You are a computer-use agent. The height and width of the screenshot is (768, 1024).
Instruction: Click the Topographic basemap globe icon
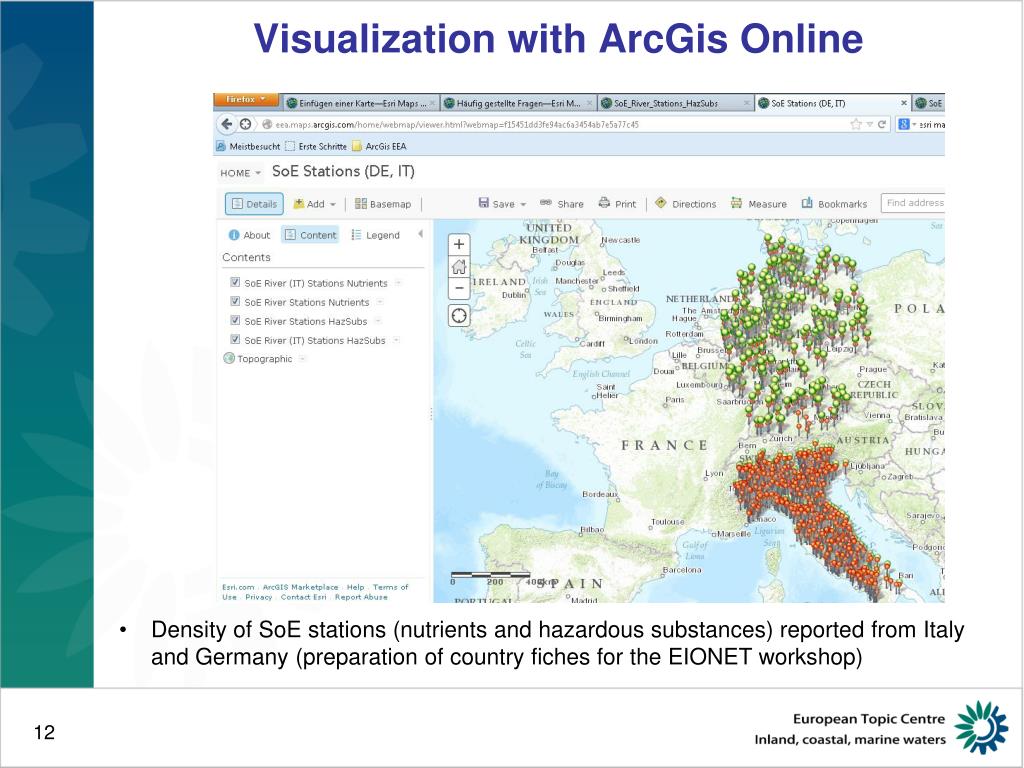pos(229,358)
